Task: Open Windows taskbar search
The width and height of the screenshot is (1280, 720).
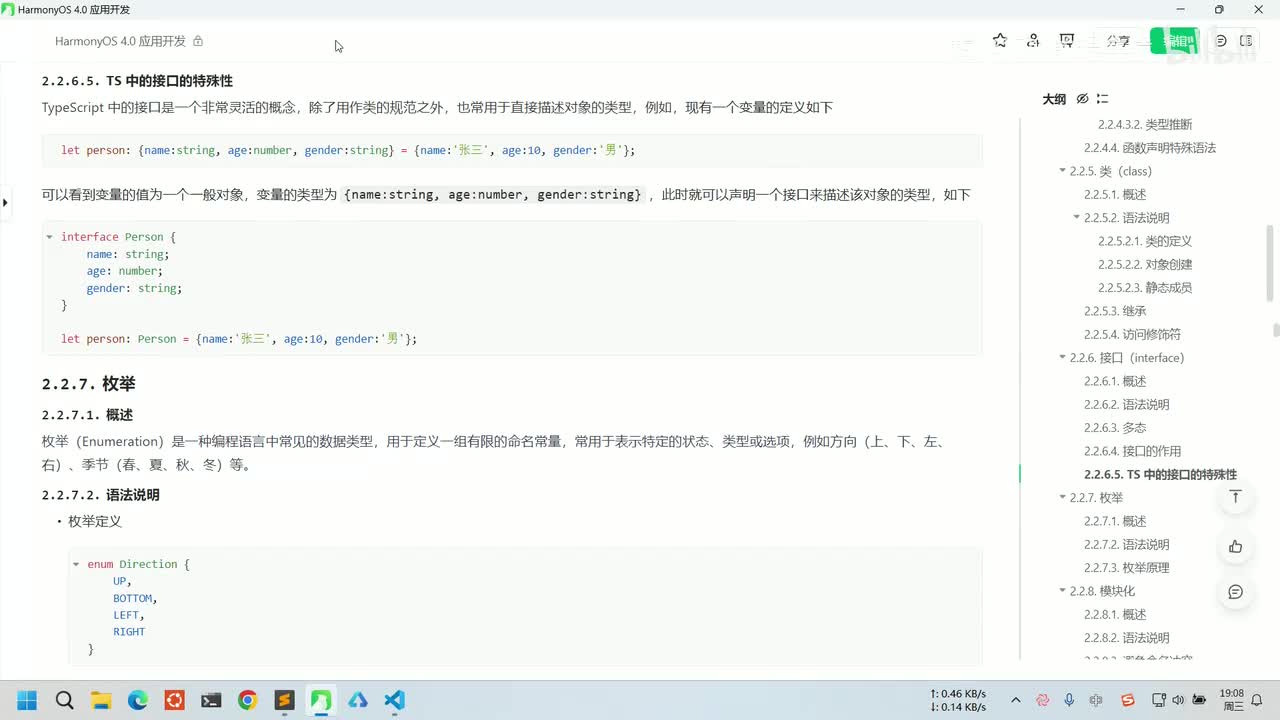Action: coord(64,700)
